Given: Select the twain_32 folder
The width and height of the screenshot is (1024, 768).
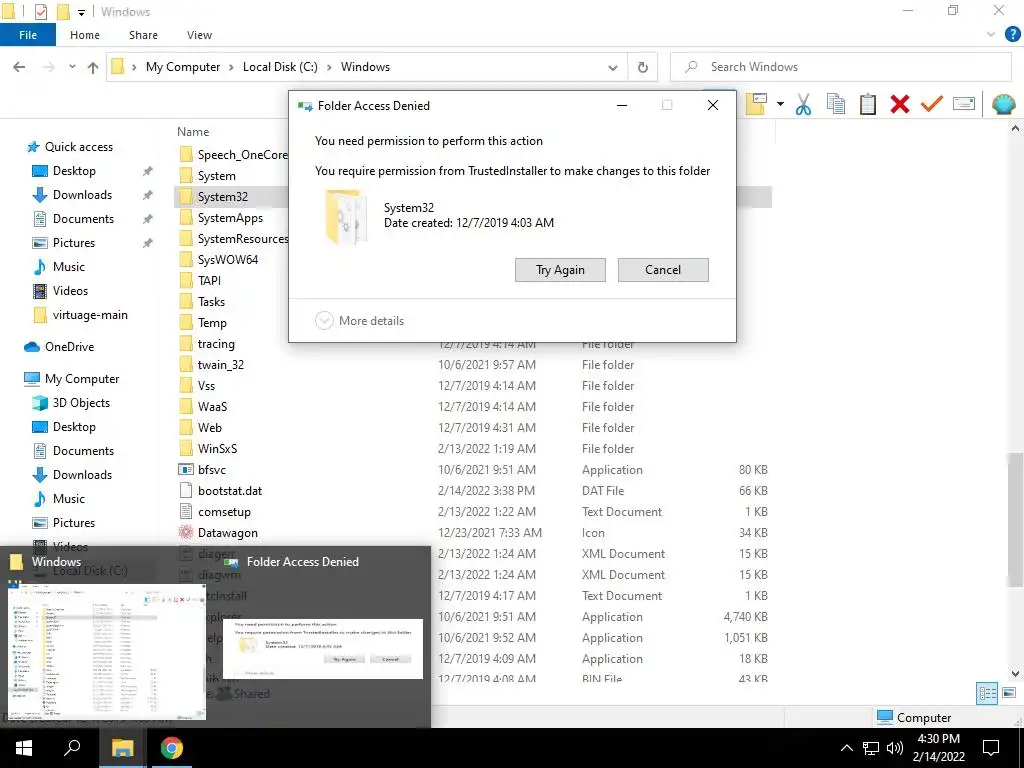Looking at the screenshot, I should coord(221,365).
